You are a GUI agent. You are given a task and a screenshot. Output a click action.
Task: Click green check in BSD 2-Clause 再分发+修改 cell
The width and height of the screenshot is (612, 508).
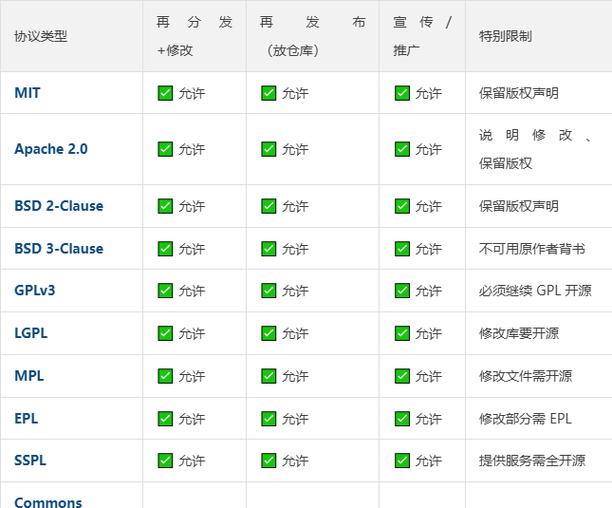click(165, 206)
